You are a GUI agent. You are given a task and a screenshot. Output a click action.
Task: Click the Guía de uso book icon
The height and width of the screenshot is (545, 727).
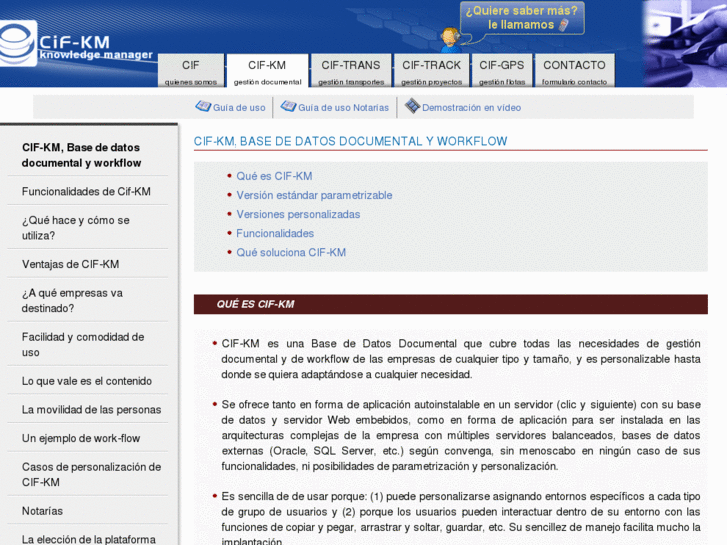coord(203,106)
